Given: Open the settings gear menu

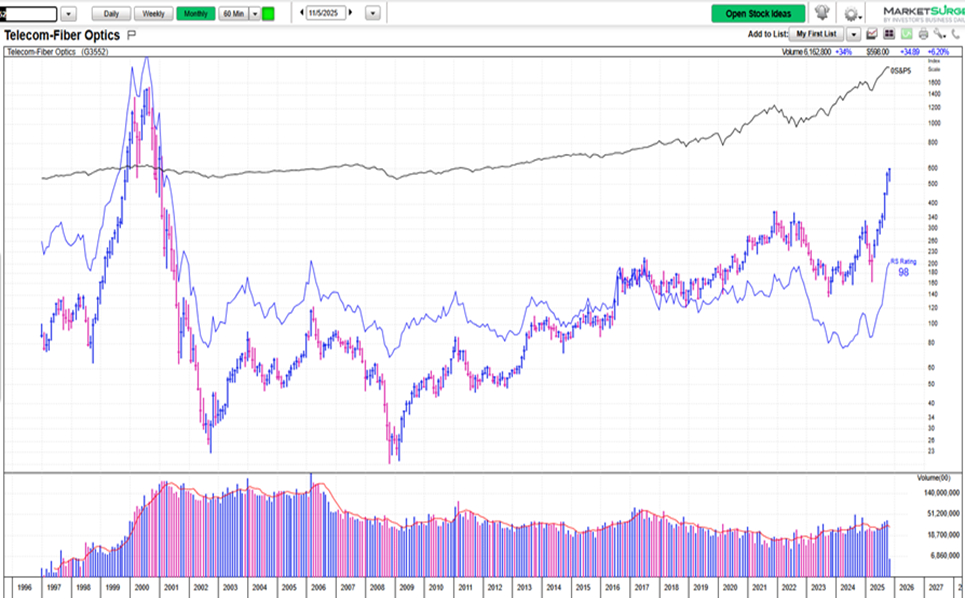Looking at the screenshot, I should 850,14.
